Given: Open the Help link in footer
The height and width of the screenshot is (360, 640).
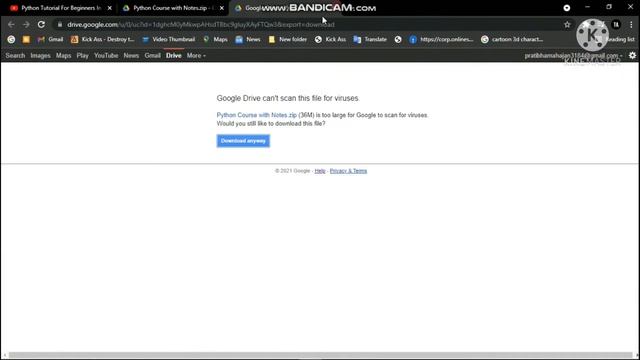Looking at the screenshot, I should pos(320,171).
